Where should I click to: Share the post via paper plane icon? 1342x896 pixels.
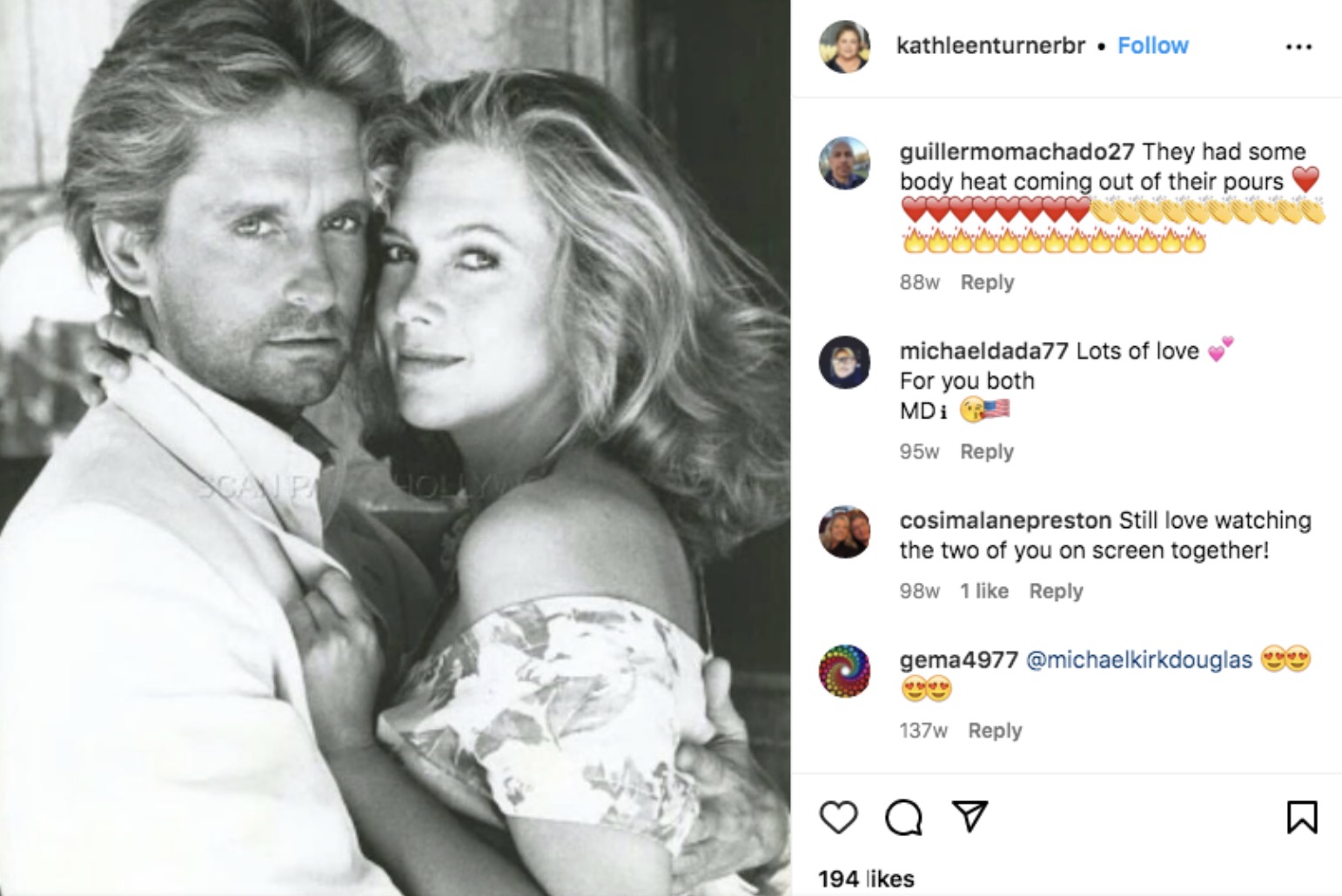click(969, 816)
